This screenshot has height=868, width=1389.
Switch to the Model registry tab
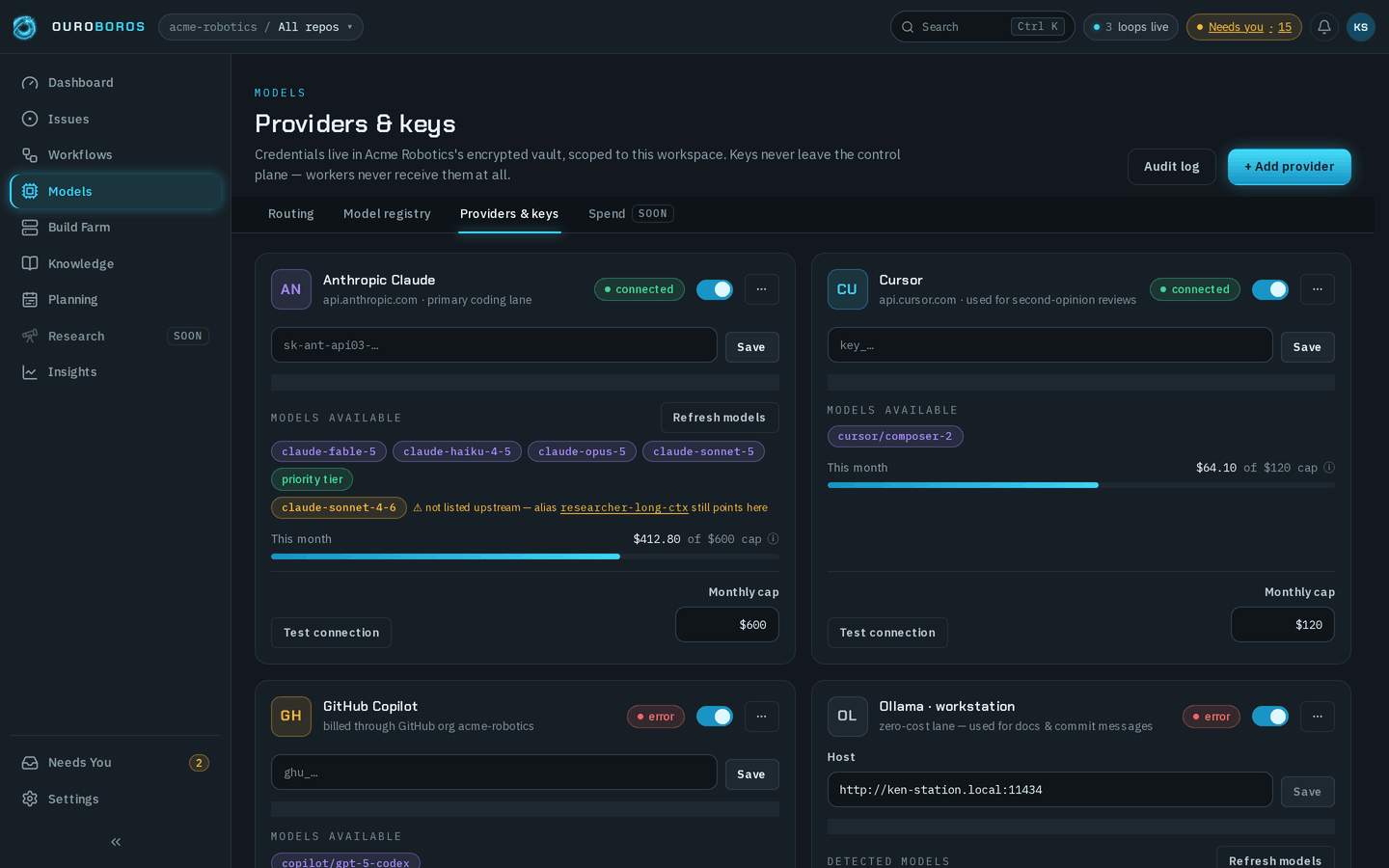[x=387, y=214]
